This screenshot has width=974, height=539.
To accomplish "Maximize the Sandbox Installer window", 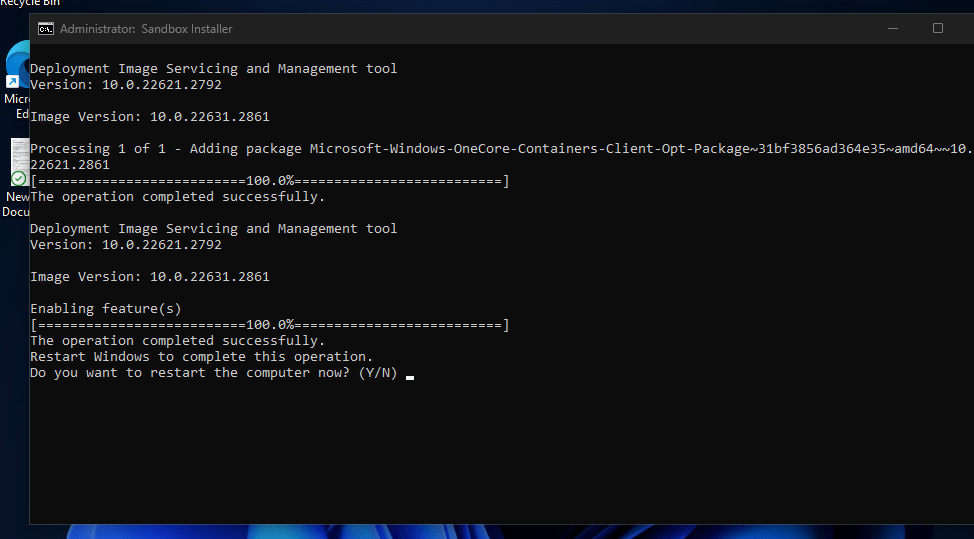I will (938, 29).
